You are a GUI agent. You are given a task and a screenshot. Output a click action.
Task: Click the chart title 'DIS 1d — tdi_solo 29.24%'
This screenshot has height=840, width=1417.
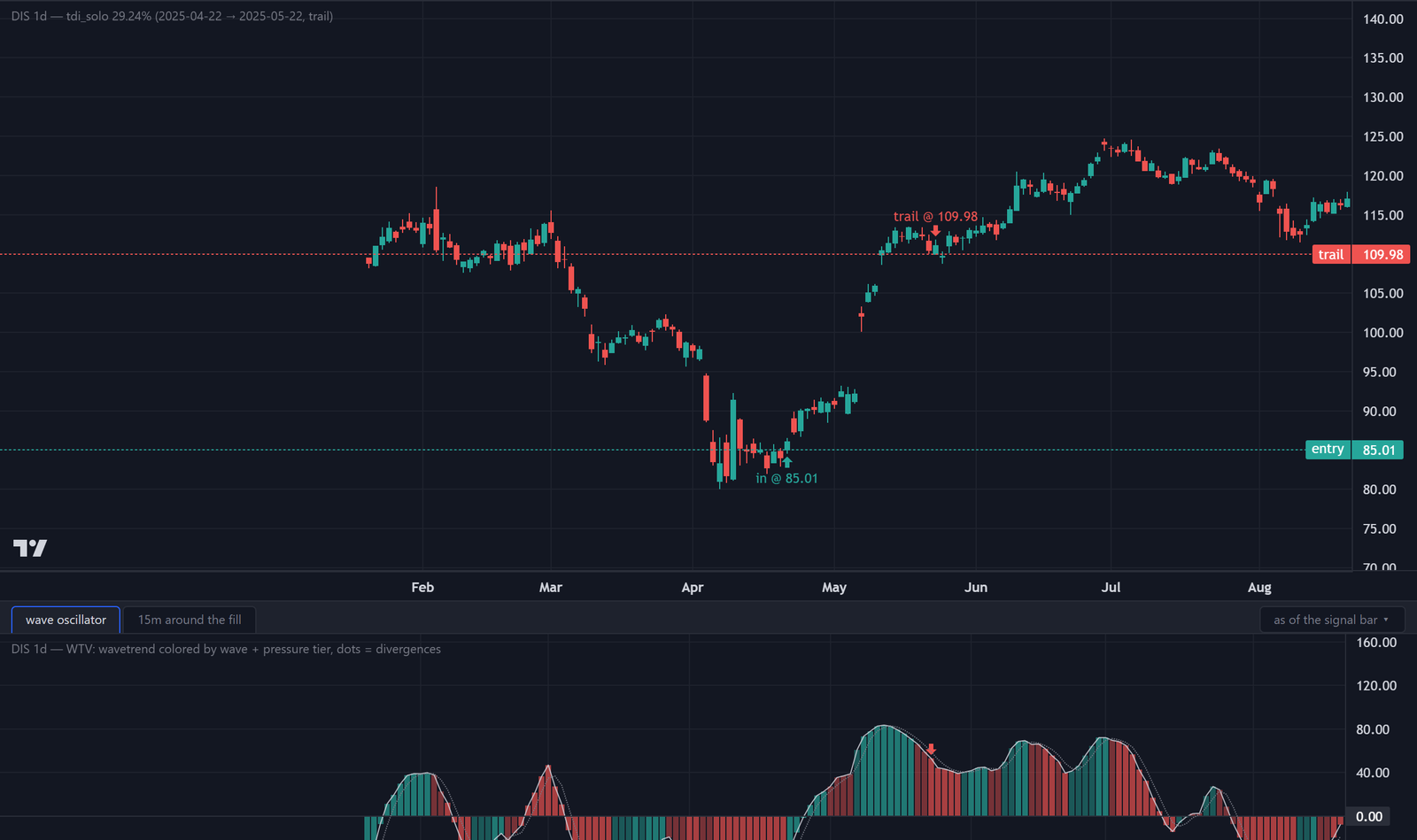pos(173,16)
